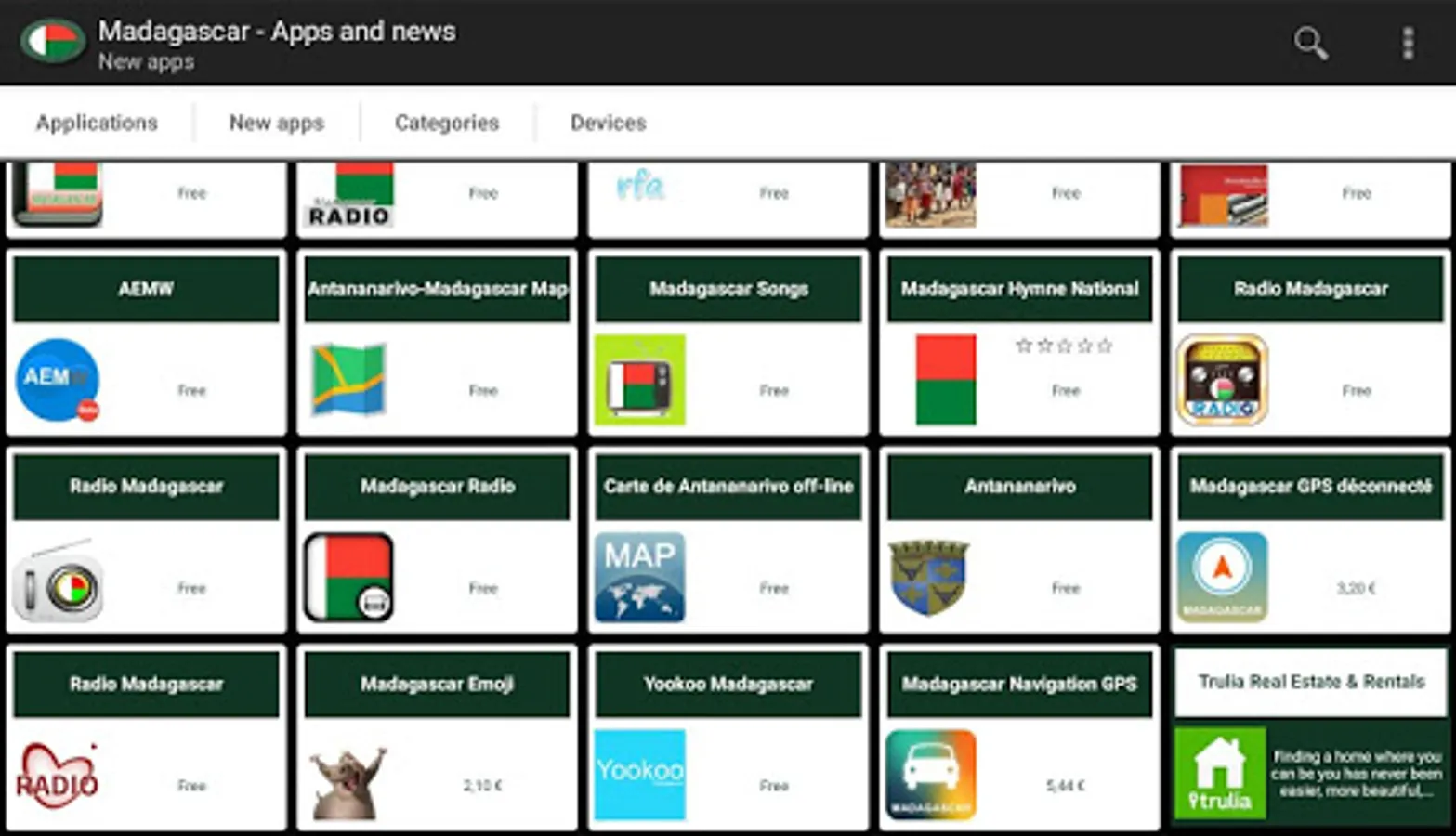1456x836 pixels.
Task: Open the Madagascar Songs TV icon
Action: pos(640,380)
